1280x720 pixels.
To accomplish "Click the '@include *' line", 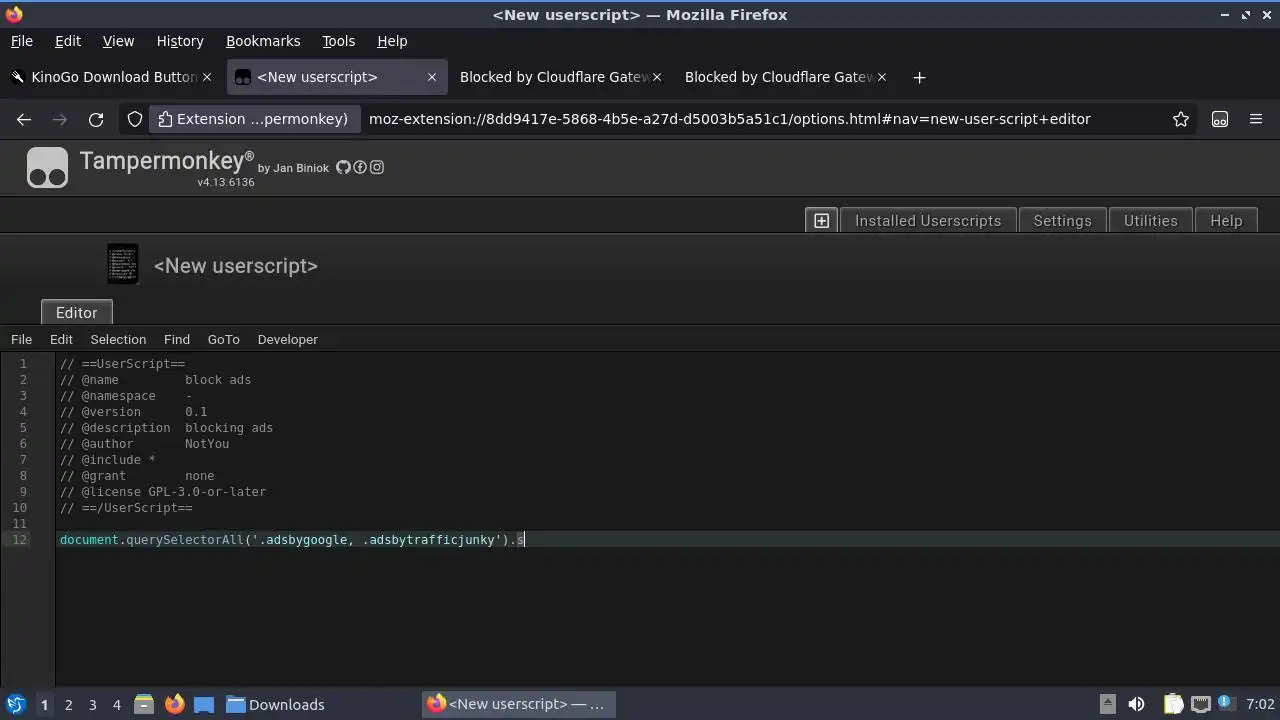I will coord(108,460).
